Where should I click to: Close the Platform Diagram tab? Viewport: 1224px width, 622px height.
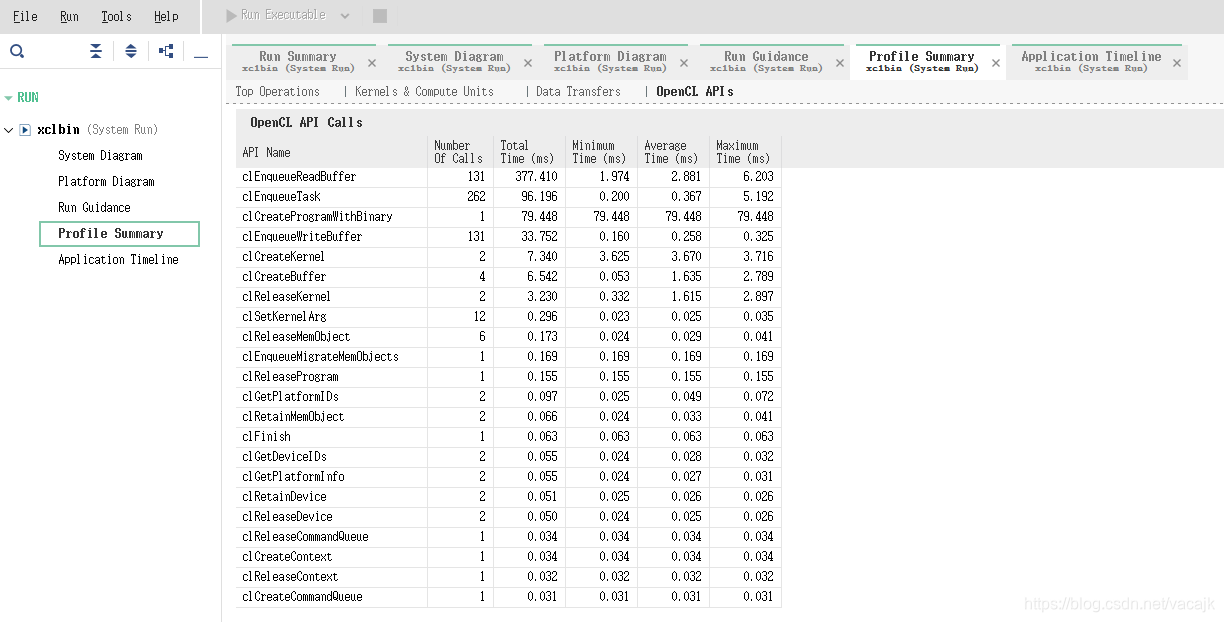684,63
